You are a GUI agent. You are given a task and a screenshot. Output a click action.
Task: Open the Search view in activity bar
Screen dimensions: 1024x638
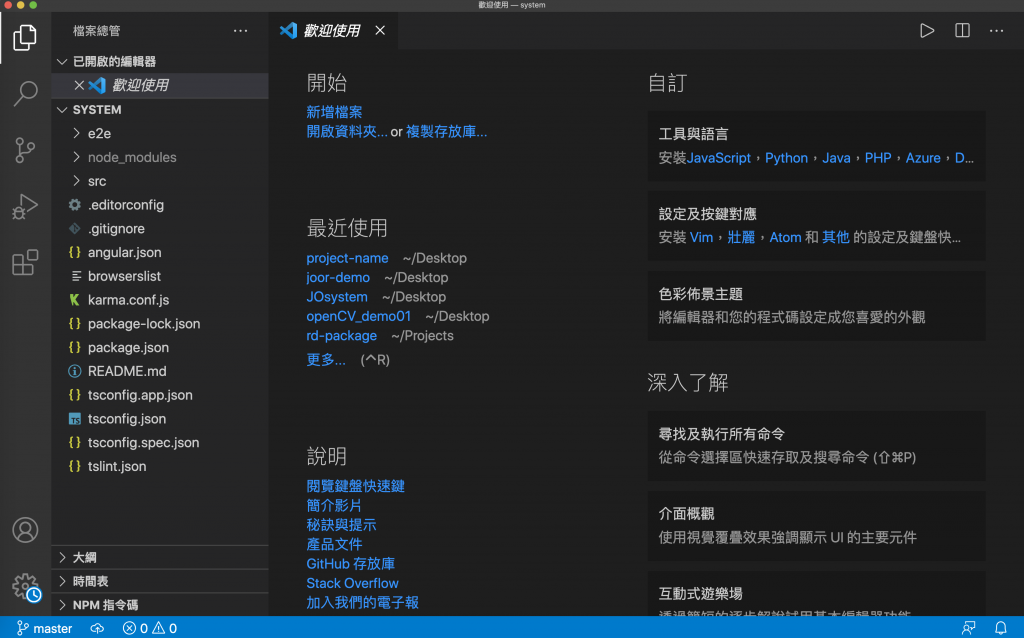[x=25, y=93]
